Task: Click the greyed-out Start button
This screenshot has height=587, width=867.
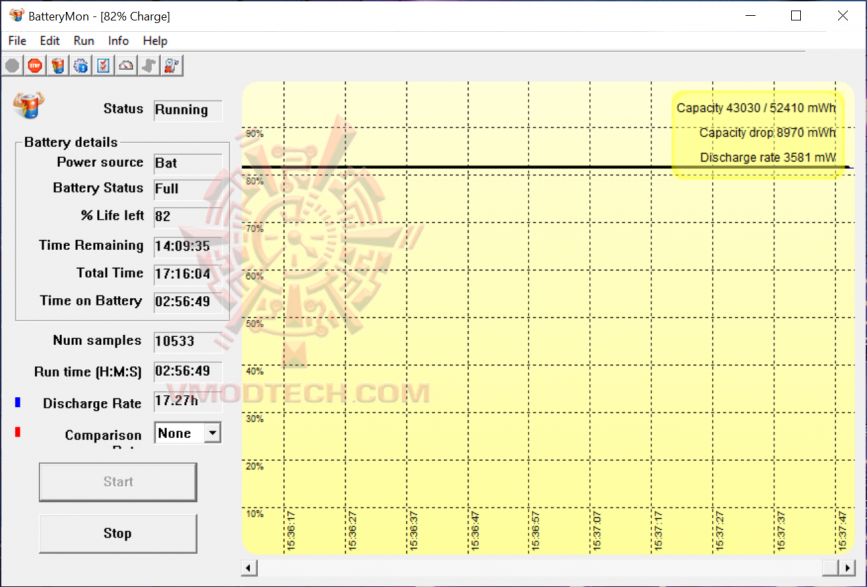Action: coord(118,482)
